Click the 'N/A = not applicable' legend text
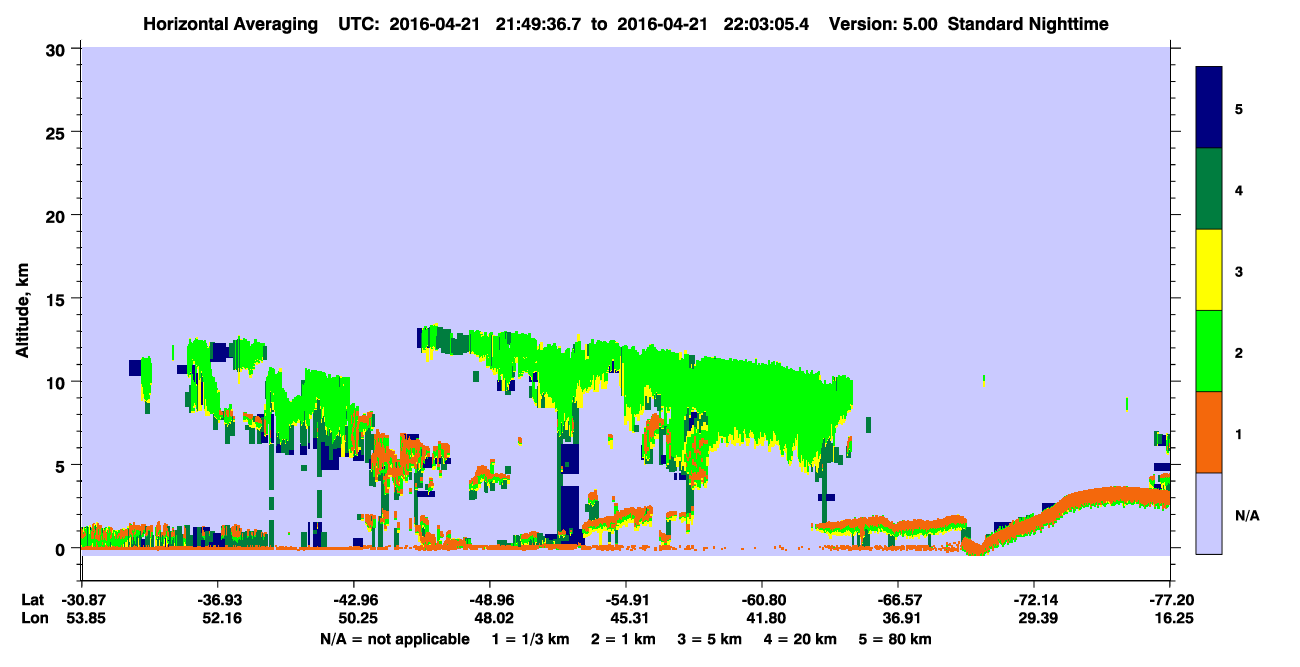Viewport: 1300px width, 667px height. (395, 639)
